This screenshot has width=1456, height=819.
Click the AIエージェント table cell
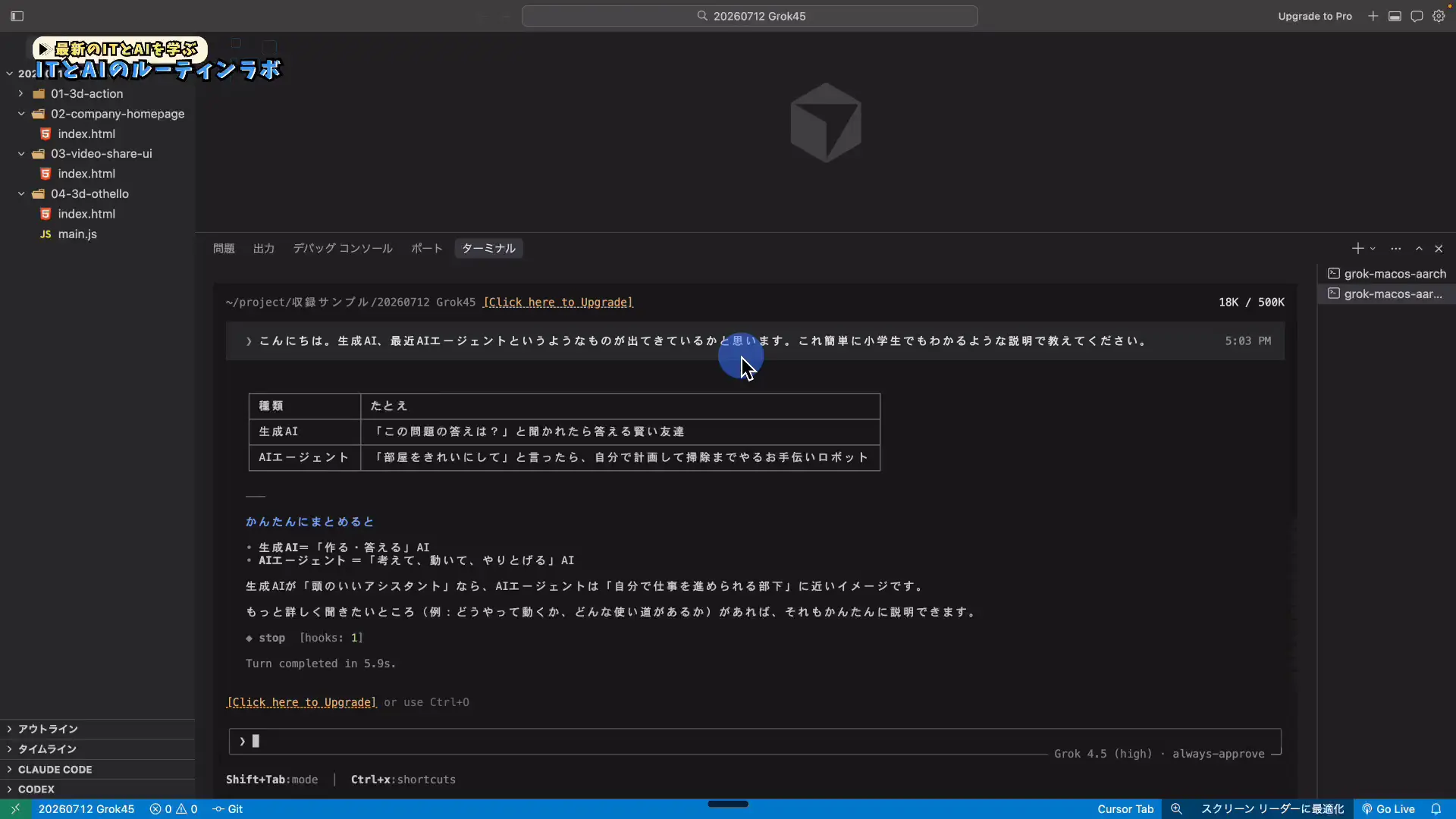[x=304, y=458]
